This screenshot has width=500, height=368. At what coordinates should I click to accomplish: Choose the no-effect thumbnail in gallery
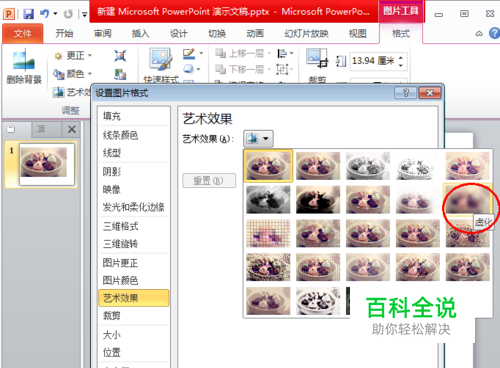click(x=268, y=166)
